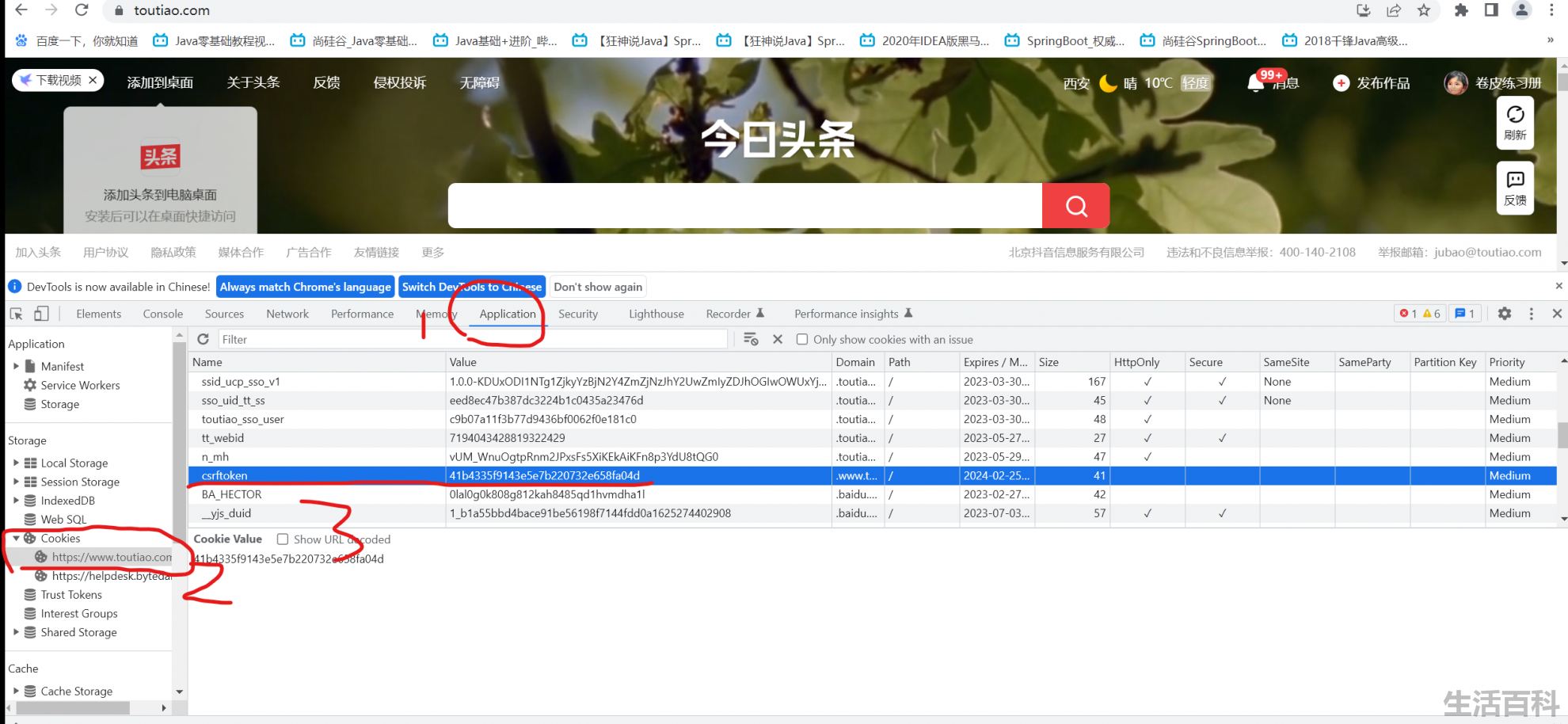Click the cookie Filter input field
The image size is (1568, 724).
tap(473, 339)
